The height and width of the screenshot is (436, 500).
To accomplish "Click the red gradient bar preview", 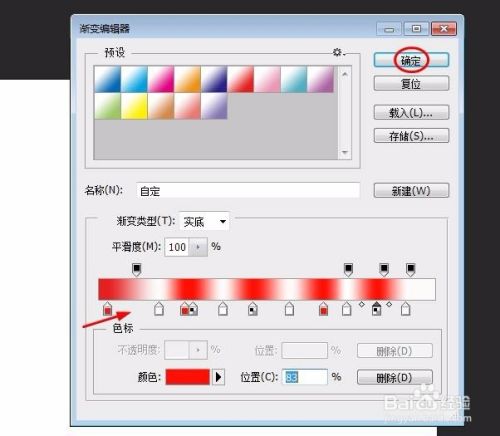I will [267, 289].
